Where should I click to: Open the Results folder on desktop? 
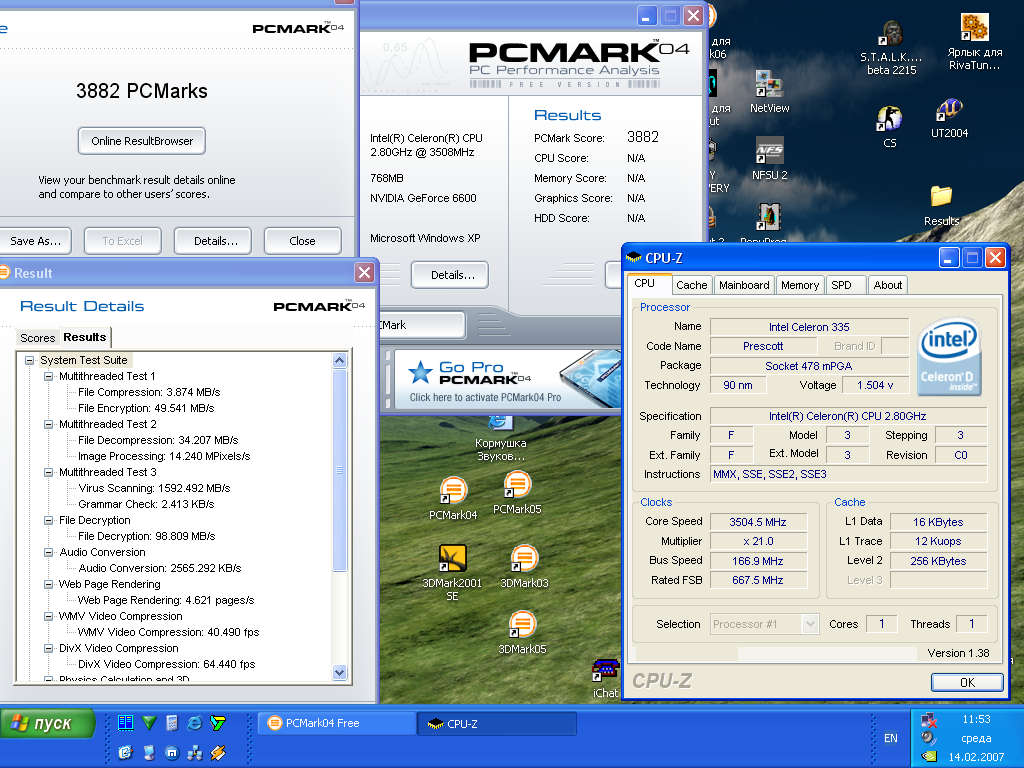coord(941,206)
